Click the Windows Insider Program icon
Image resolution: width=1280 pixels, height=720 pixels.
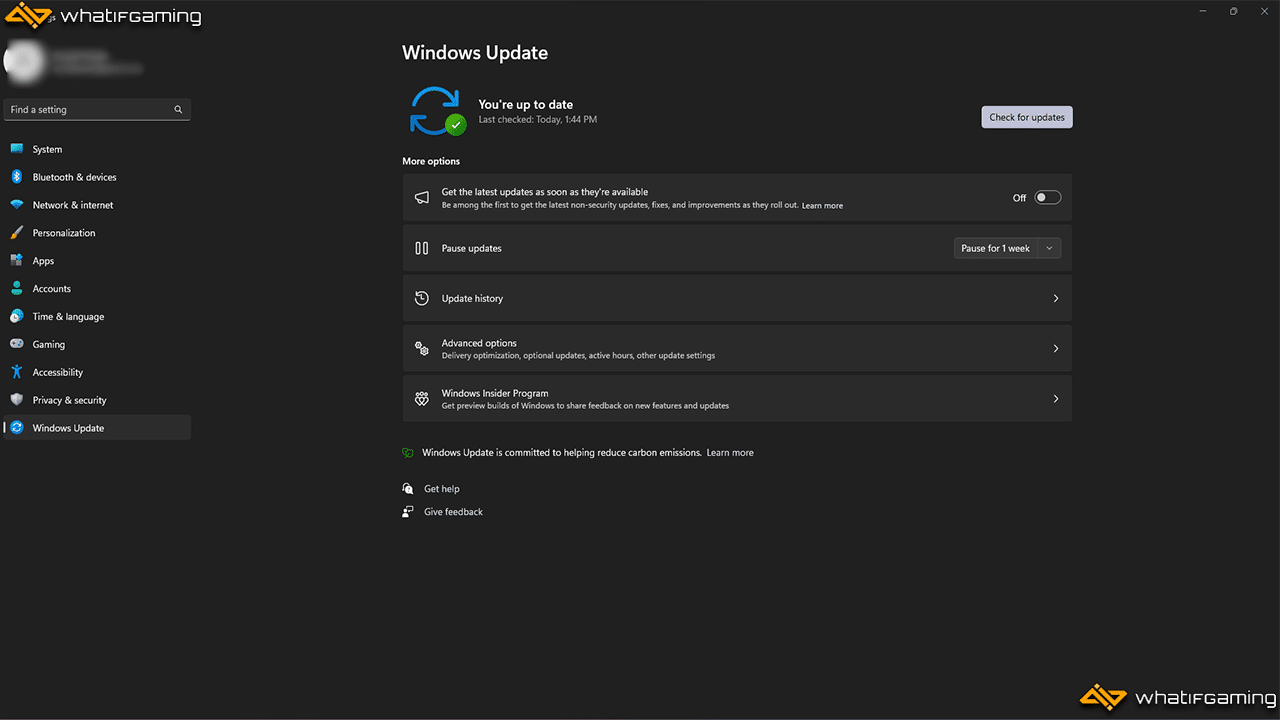click(422, 399)
